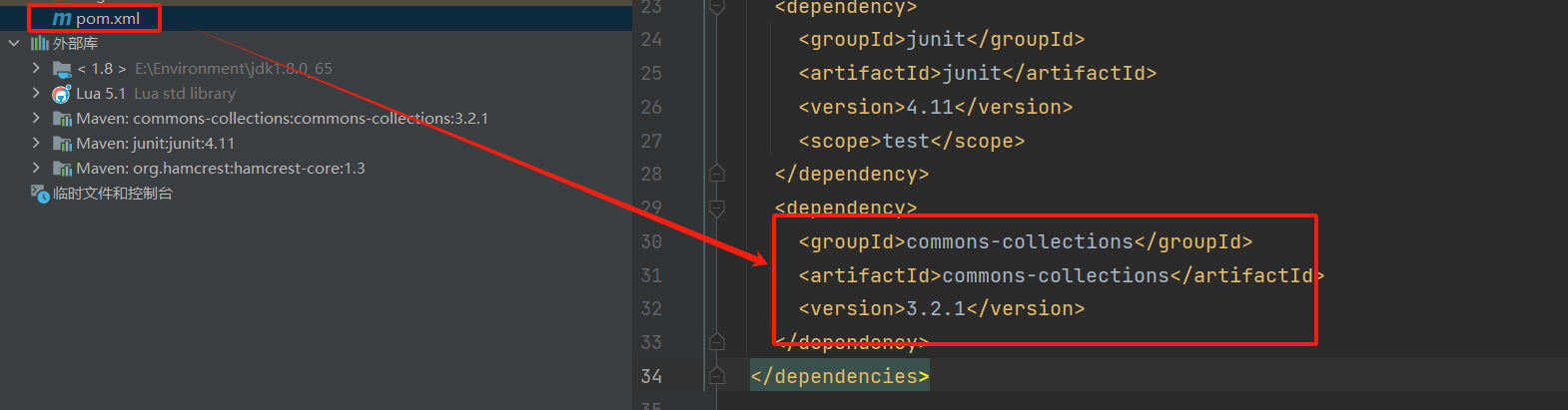Click the Lua 5.1 library icon
Viewport: 1568px width, 410px height.
pos(62,94)
